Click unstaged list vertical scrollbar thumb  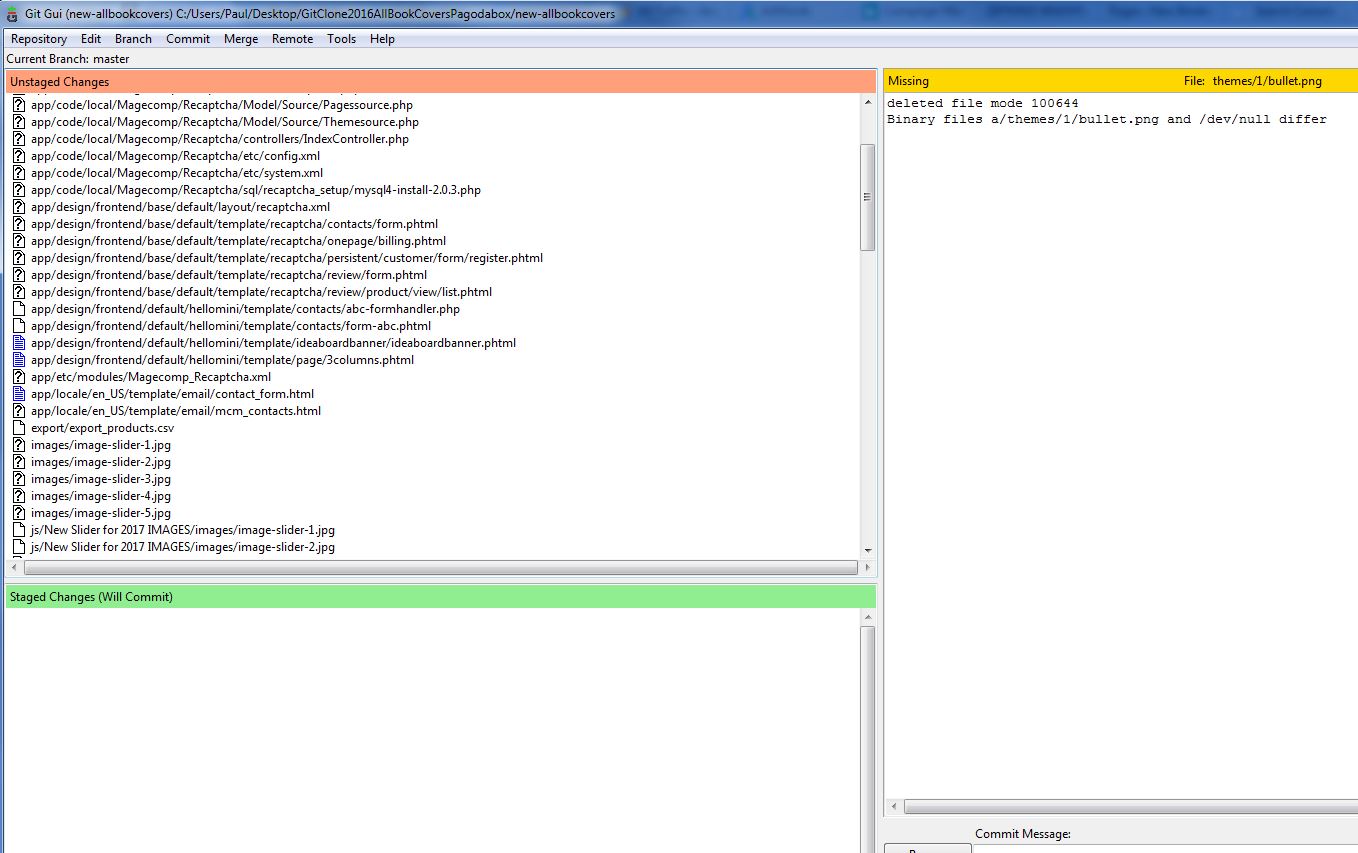[868, 197]
